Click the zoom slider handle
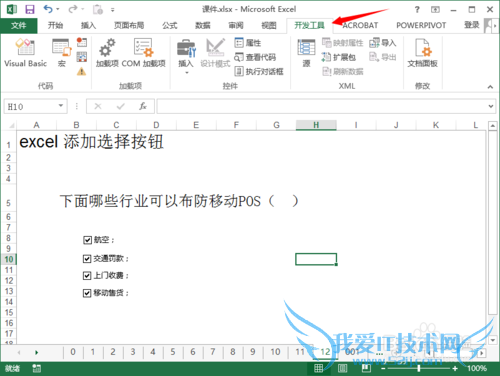Image resolution: width=500 pixels, height=376 pixels. tap(419, 368)
